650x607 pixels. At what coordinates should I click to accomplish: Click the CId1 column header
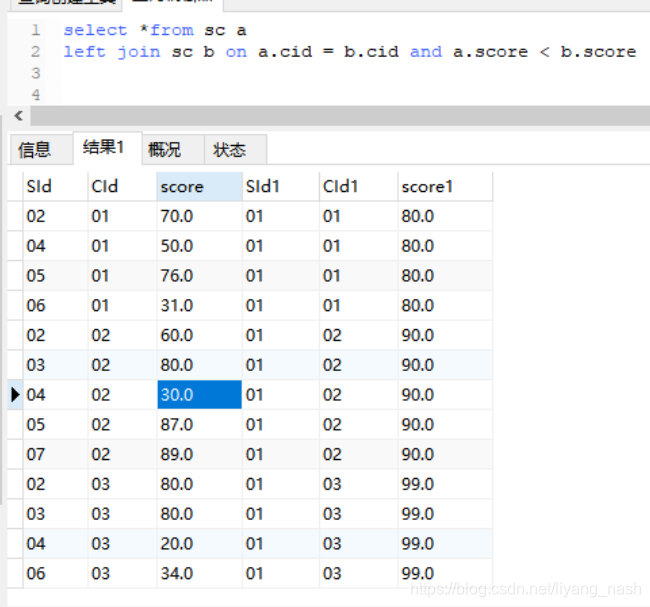coord(359,187)
